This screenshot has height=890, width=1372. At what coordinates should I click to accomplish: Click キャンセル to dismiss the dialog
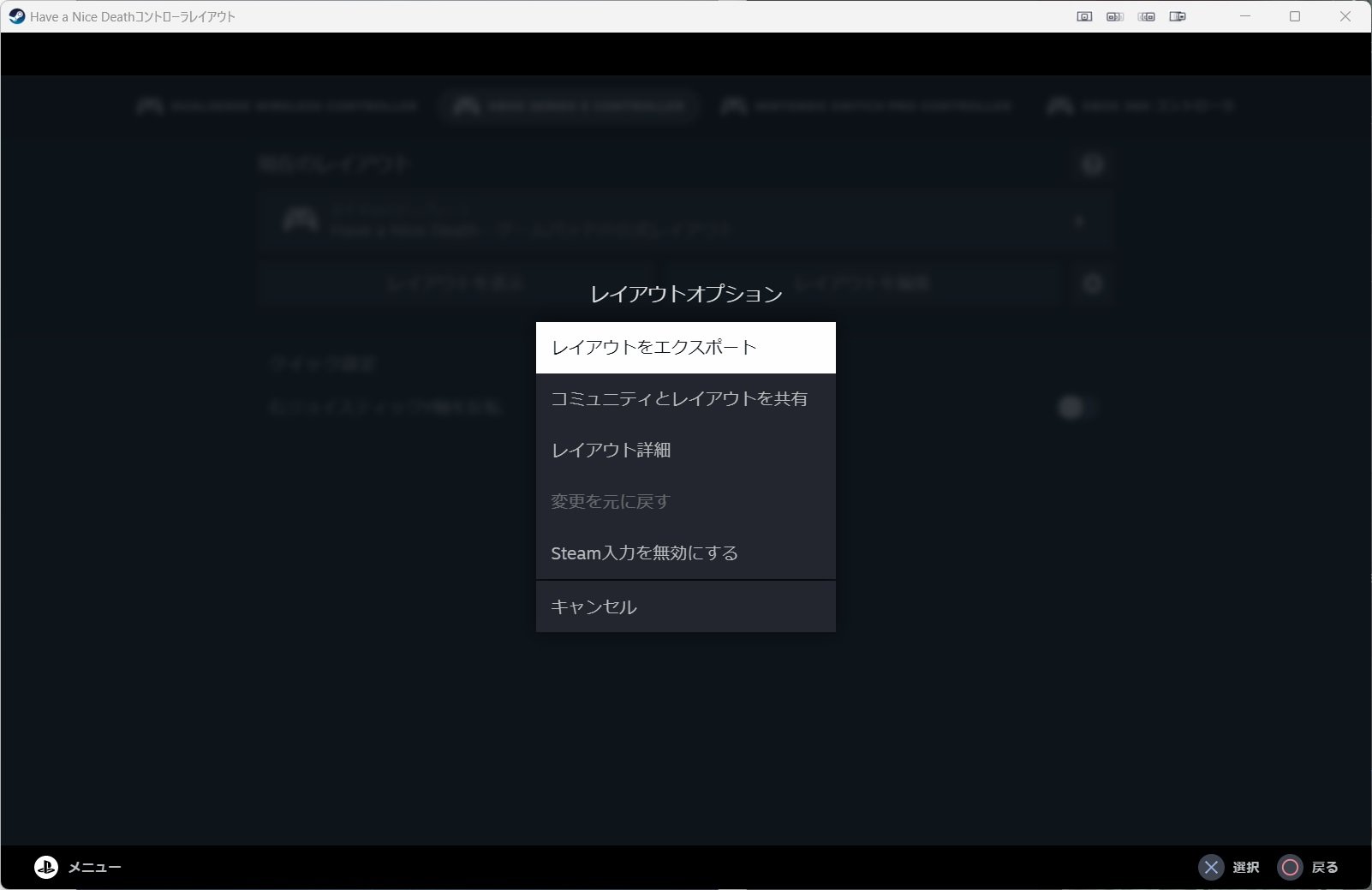click(685, 606)
